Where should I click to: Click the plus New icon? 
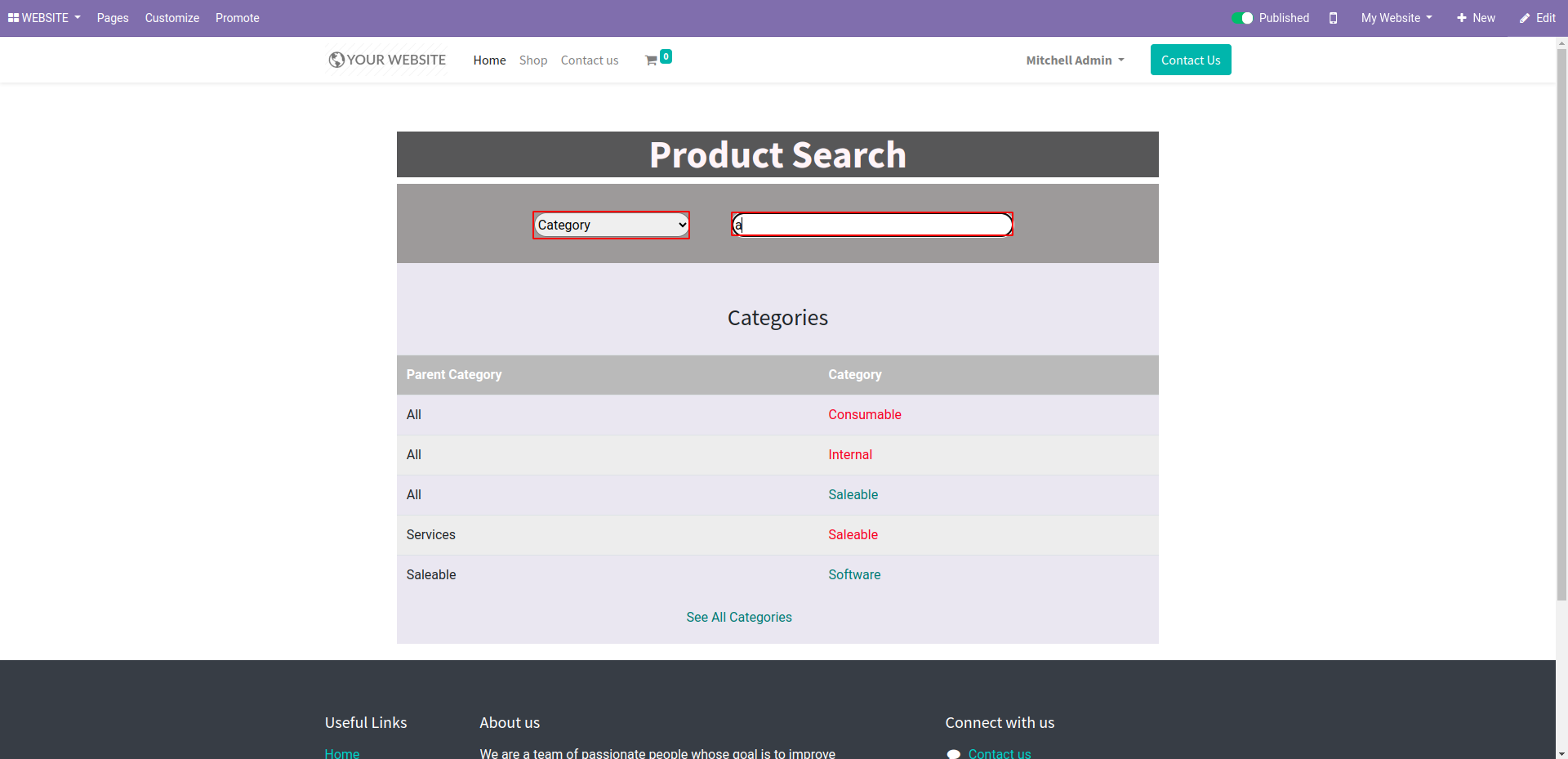pyautogui.click(x=1461, y=18)
